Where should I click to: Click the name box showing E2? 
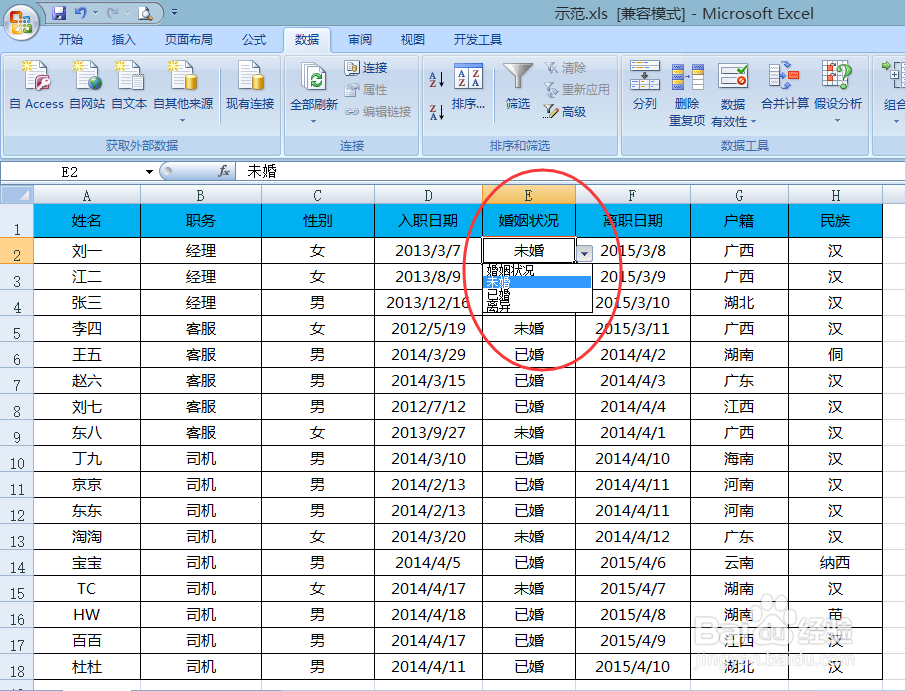coord(70,171)
